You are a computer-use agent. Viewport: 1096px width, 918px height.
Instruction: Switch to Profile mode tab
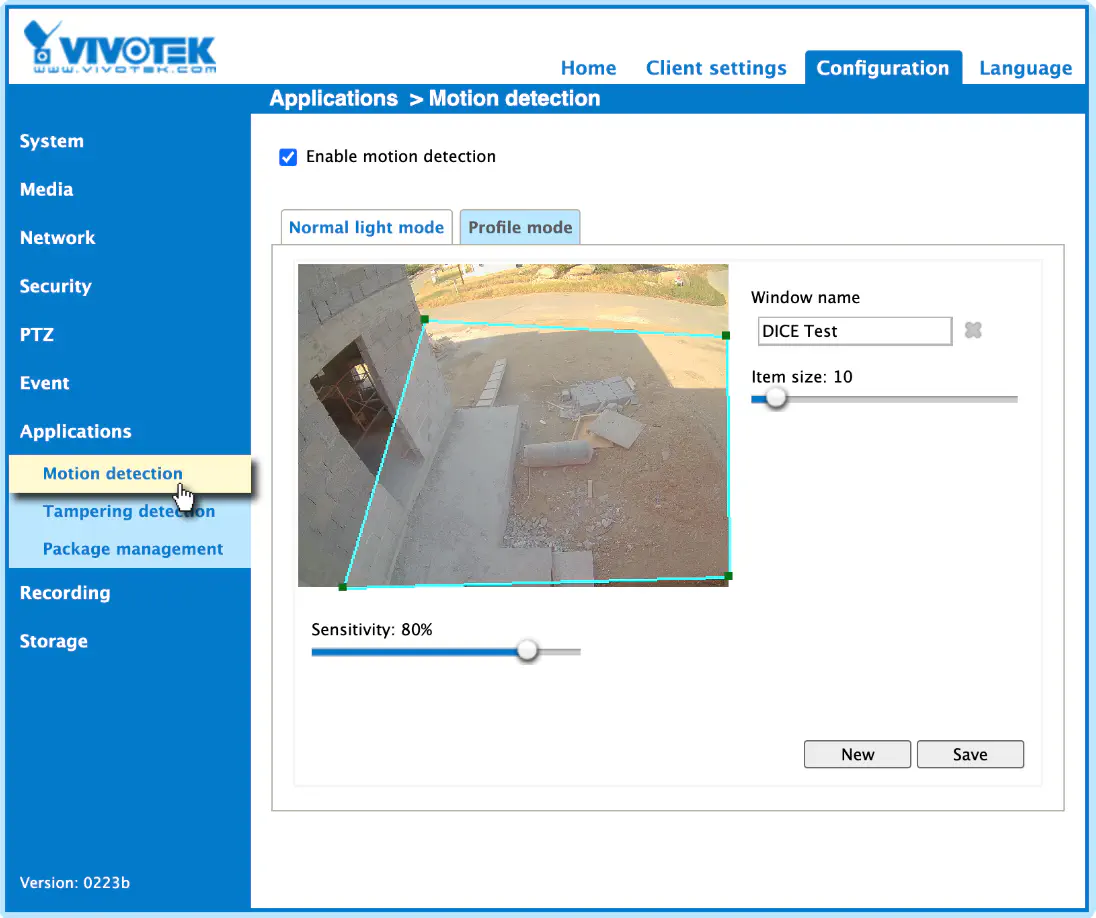(x=520, y=227)
